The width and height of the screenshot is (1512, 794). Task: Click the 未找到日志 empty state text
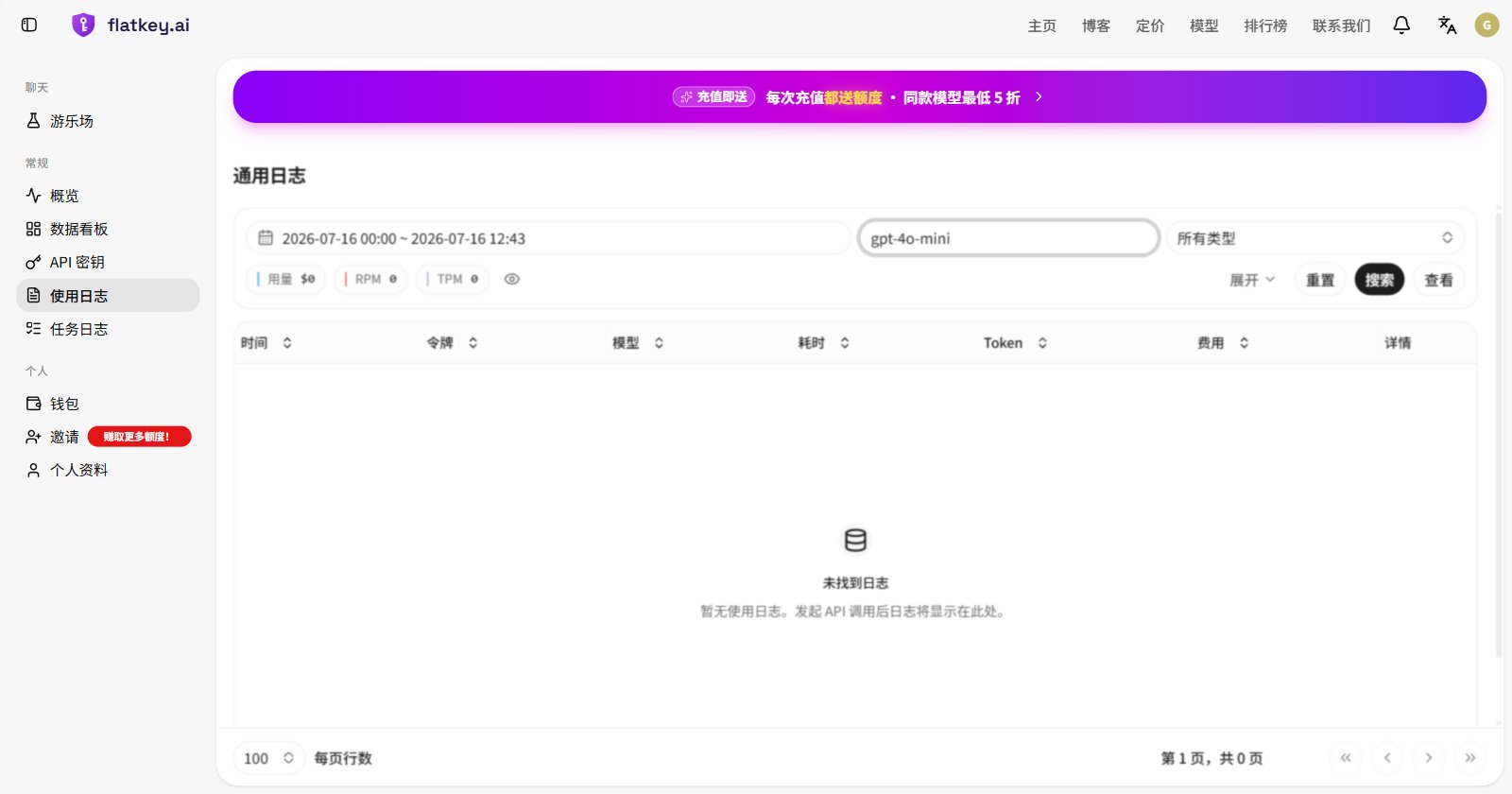[855, 583]
